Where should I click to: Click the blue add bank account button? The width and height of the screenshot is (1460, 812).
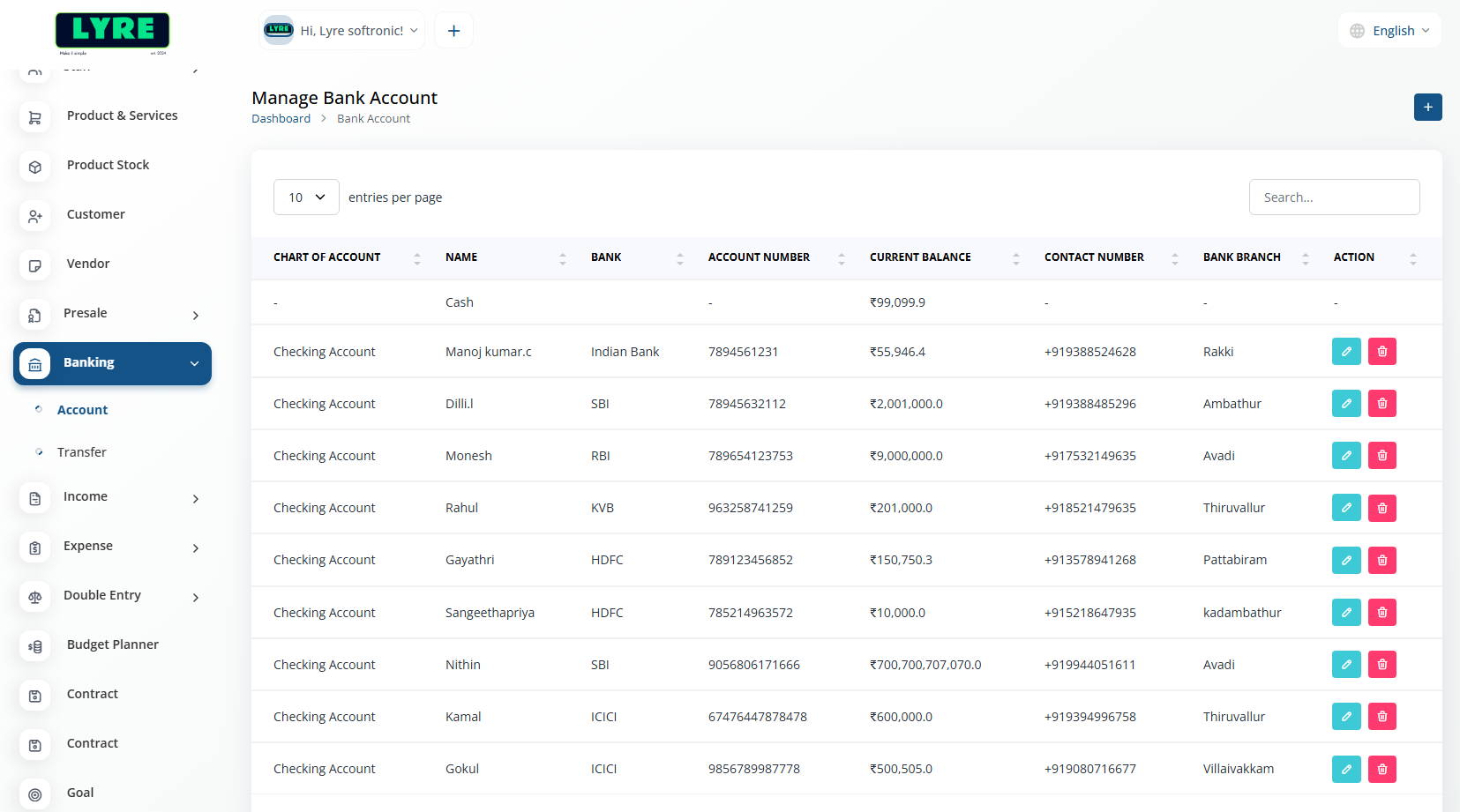coord(1427,108)
